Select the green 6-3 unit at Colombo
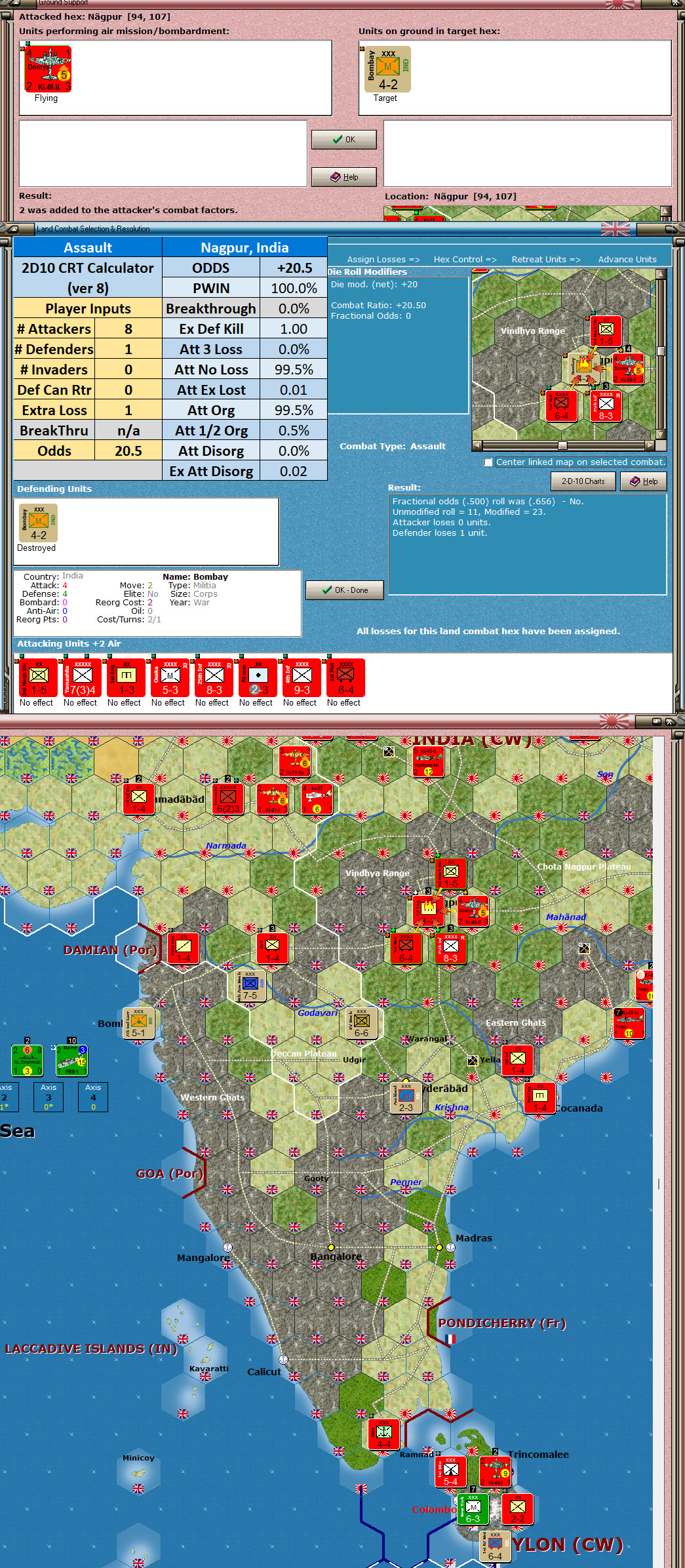This screenshot has height=1568, width=685. tap(473, 1509)
